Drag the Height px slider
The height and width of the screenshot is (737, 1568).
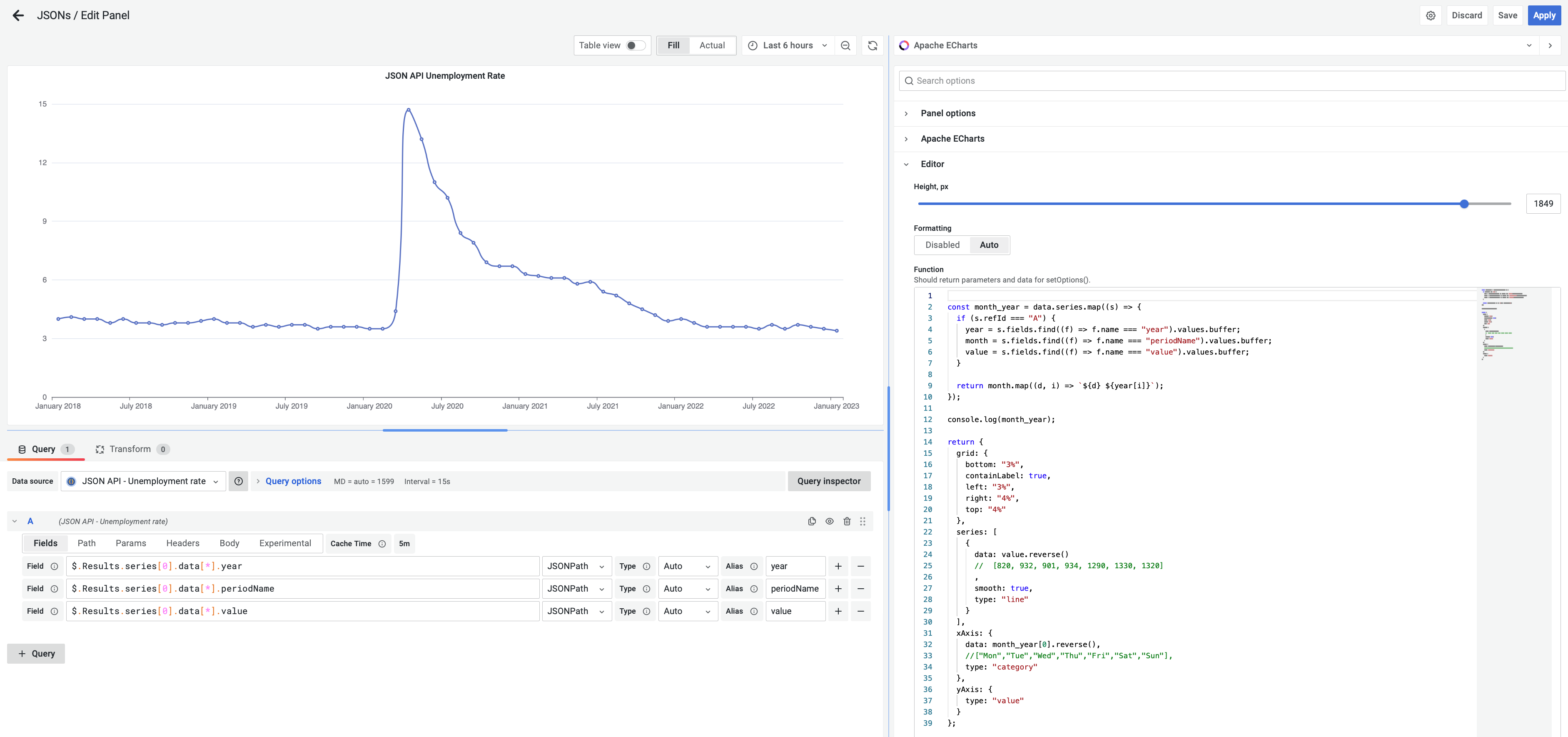coord(1464,204)
